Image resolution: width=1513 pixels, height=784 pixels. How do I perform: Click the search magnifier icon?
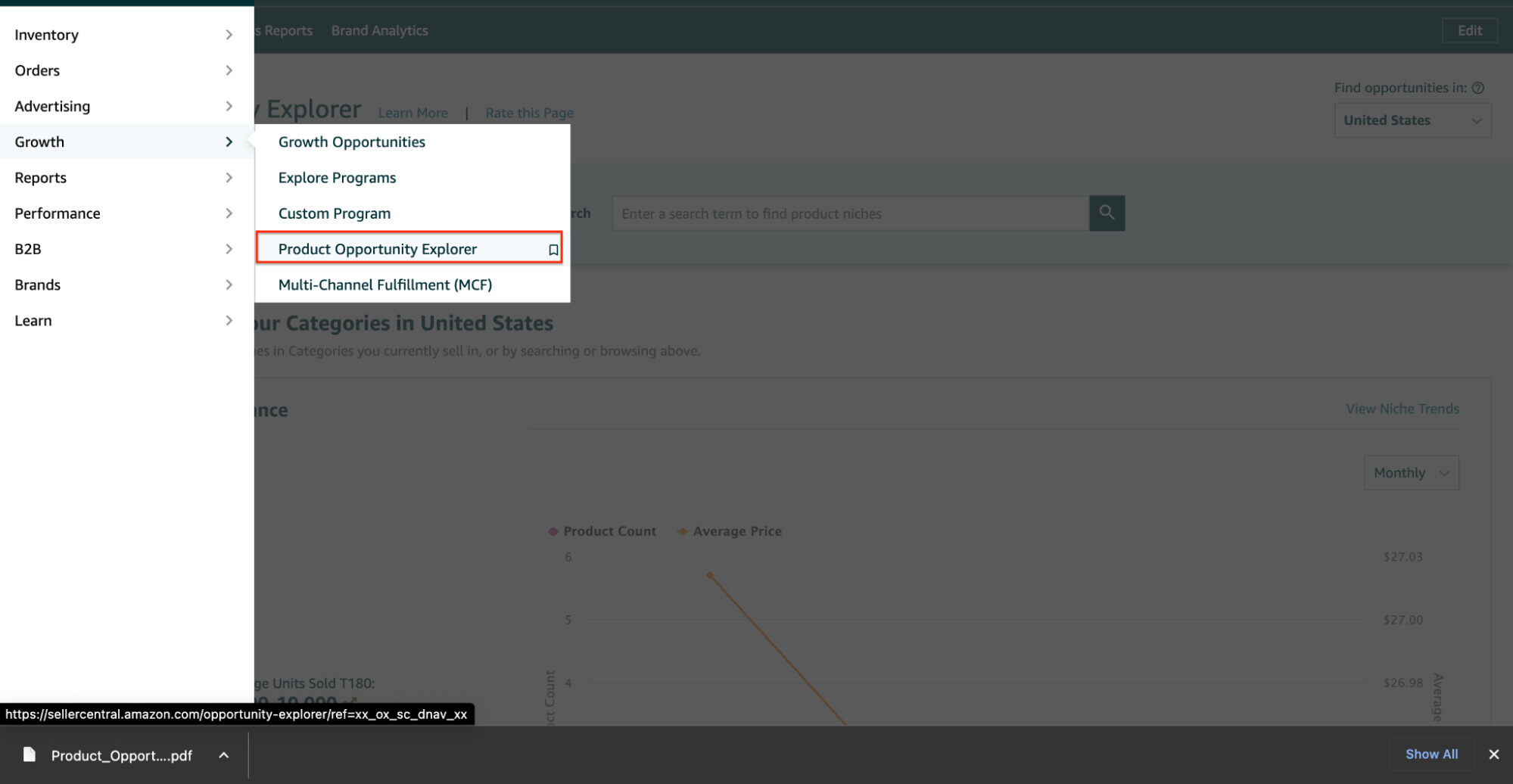coord(1107,213)
